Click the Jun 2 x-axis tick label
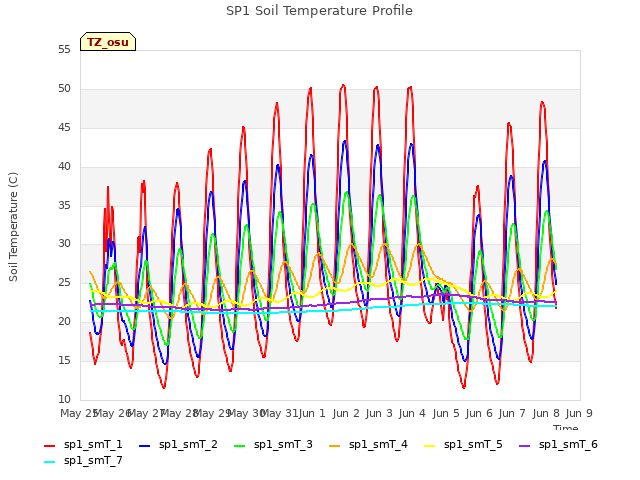Viewport: 640px width, 480px height. 346,413
